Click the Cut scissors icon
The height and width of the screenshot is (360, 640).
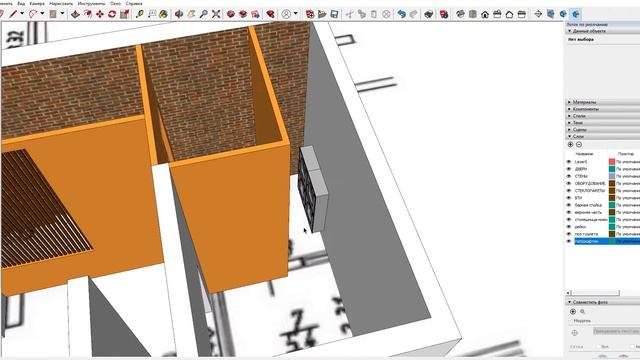pos(349,14)
